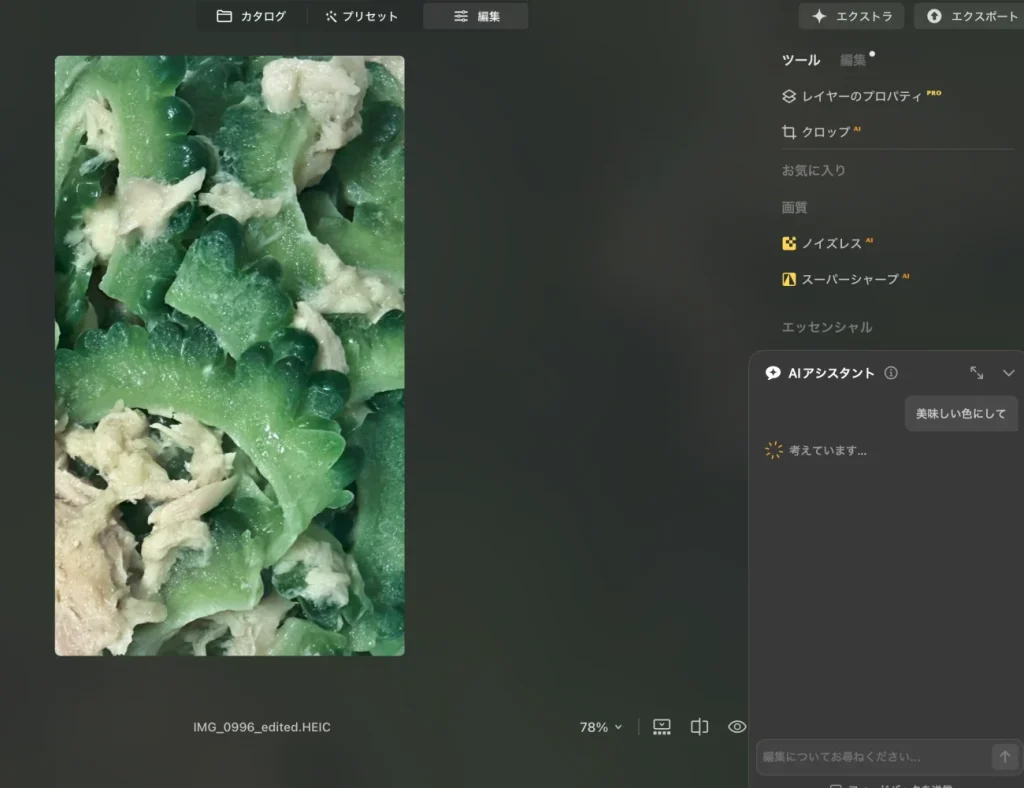Viewport: 1024px width, 788px height.
Task: Switch to the ツール tab in right panel
Action: (x=800, y=60)
